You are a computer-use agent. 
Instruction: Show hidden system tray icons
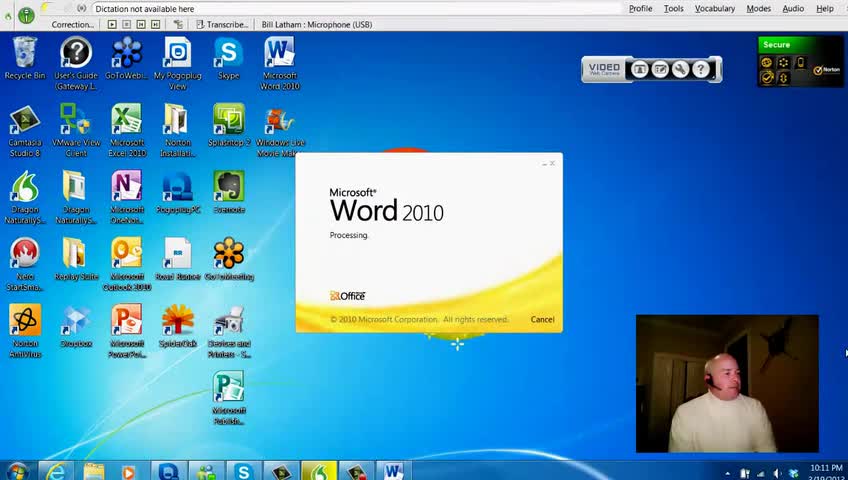[727, 474]
